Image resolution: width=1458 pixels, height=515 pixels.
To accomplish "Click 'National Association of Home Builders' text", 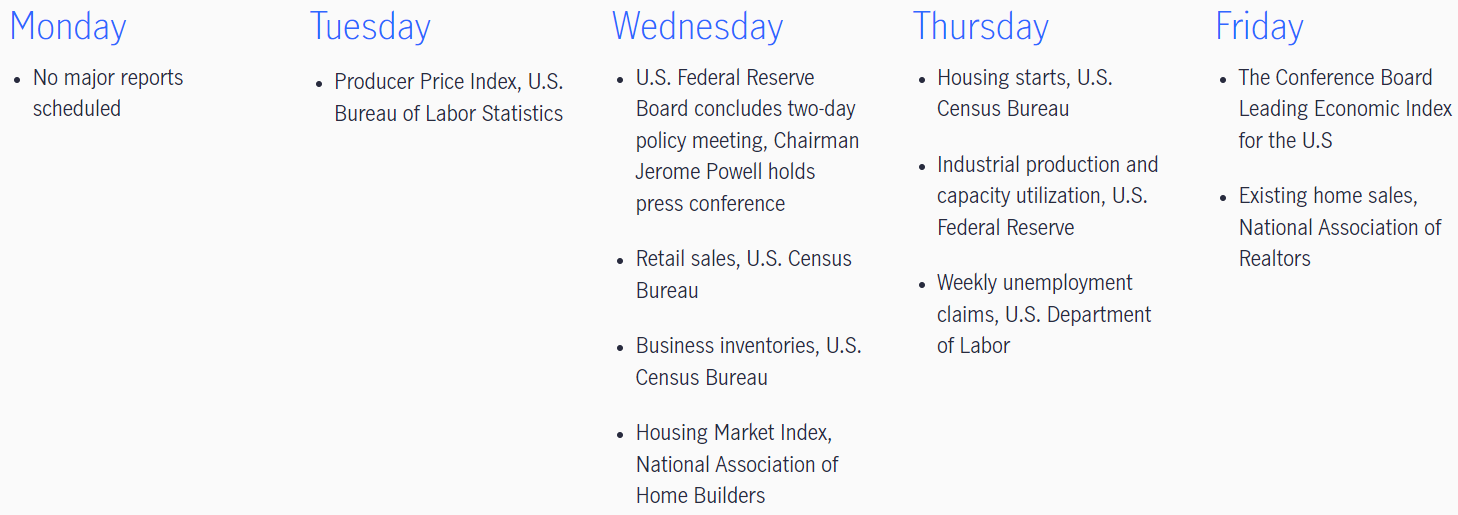I will point(737,479).
